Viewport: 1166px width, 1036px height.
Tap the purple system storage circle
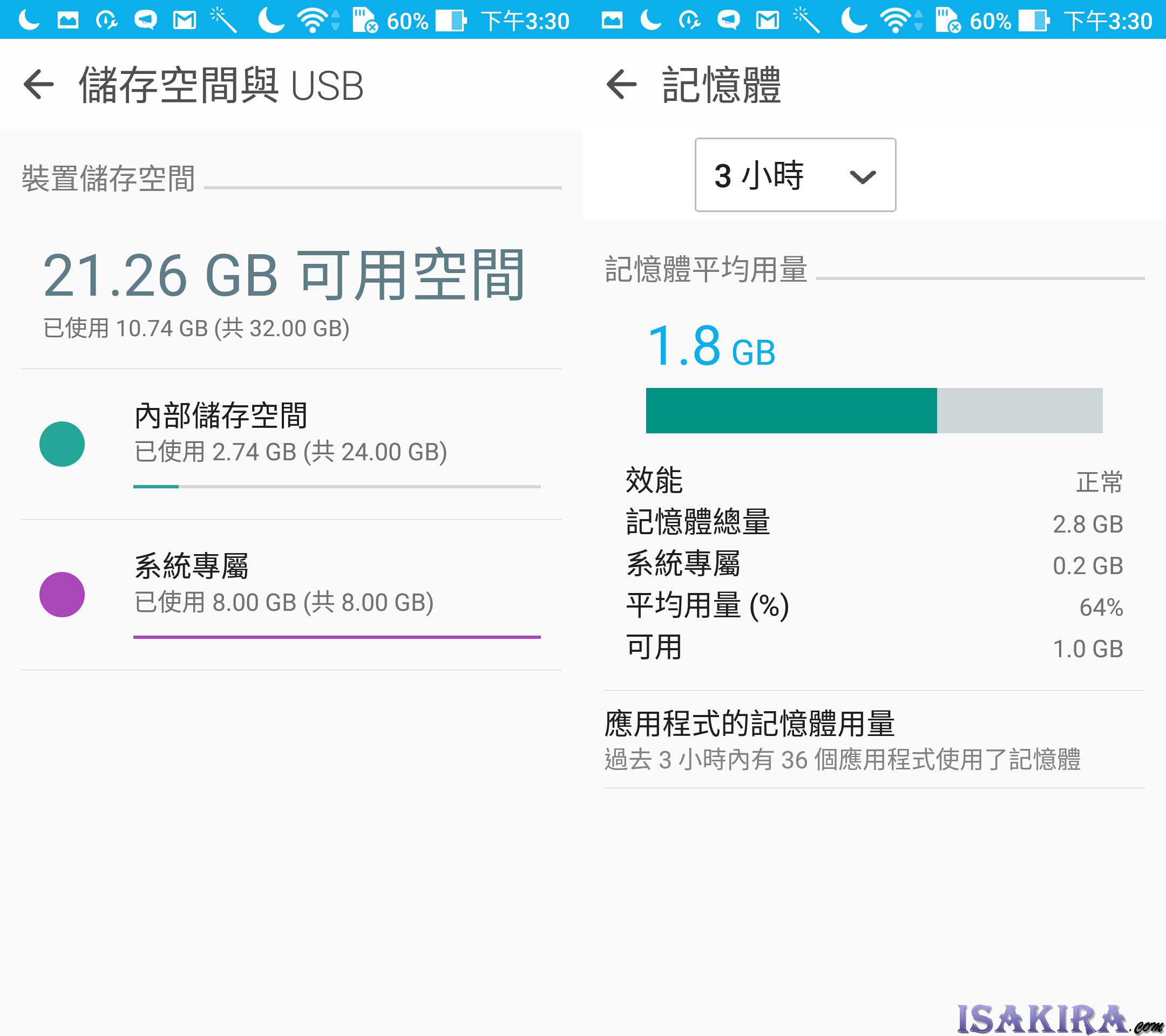point(62,594)
